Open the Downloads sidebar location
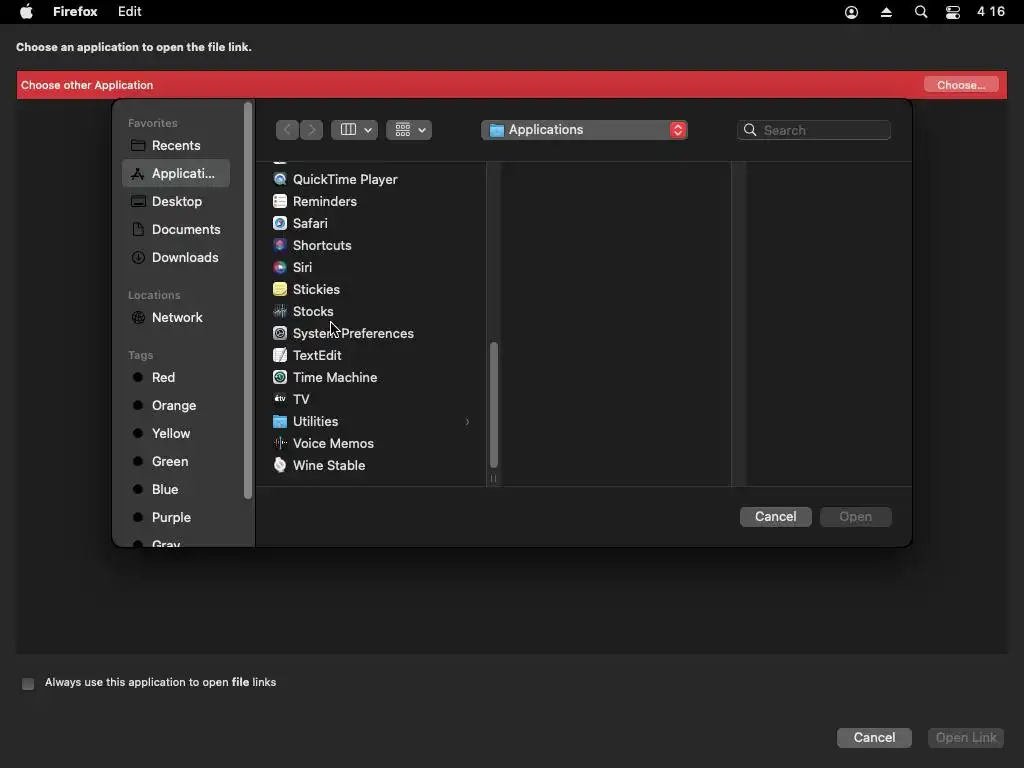This screenshot has height=768, width=1024. tap(176, 257)
